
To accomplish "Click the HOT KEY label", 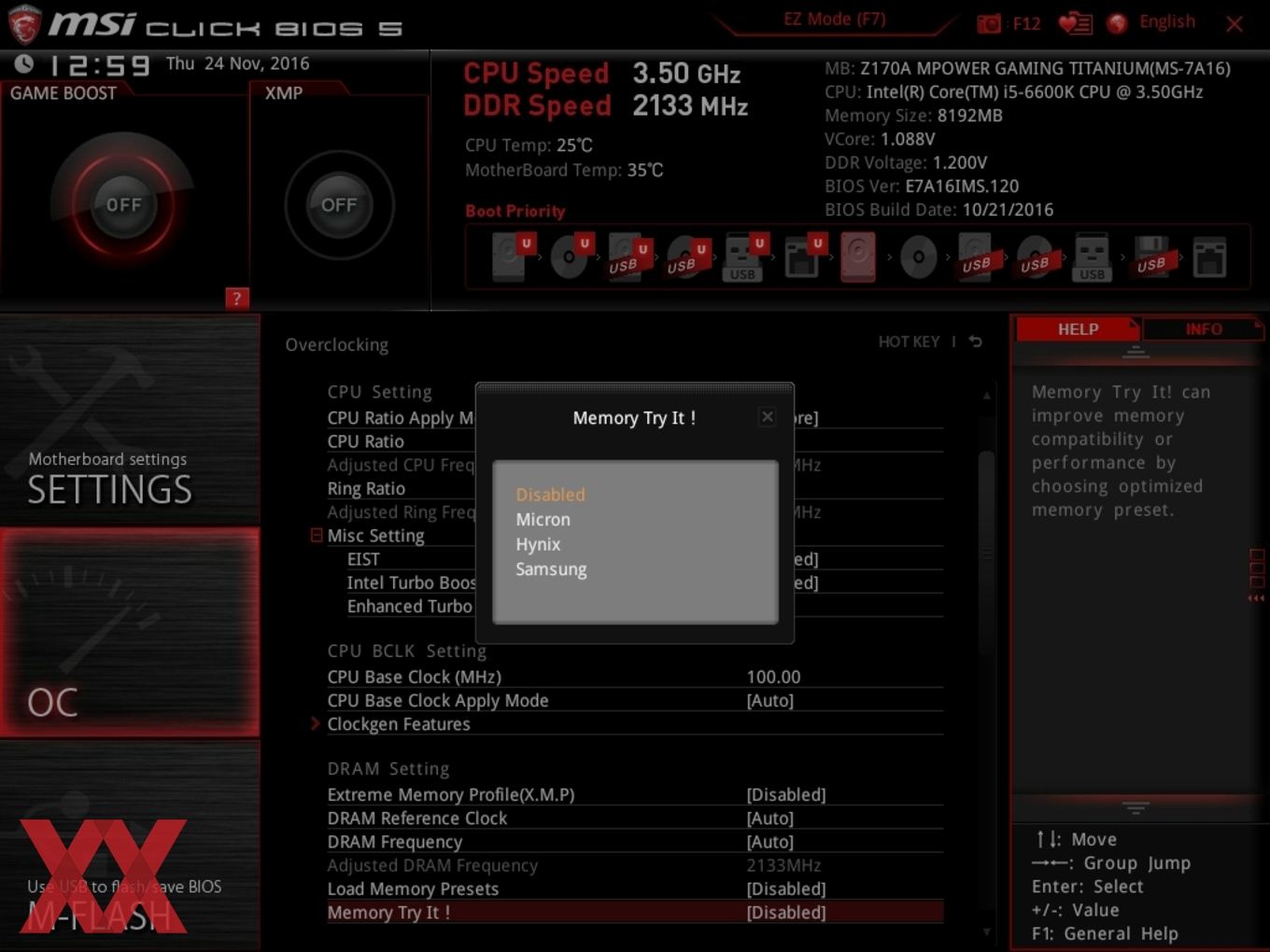I will (909, 342).
